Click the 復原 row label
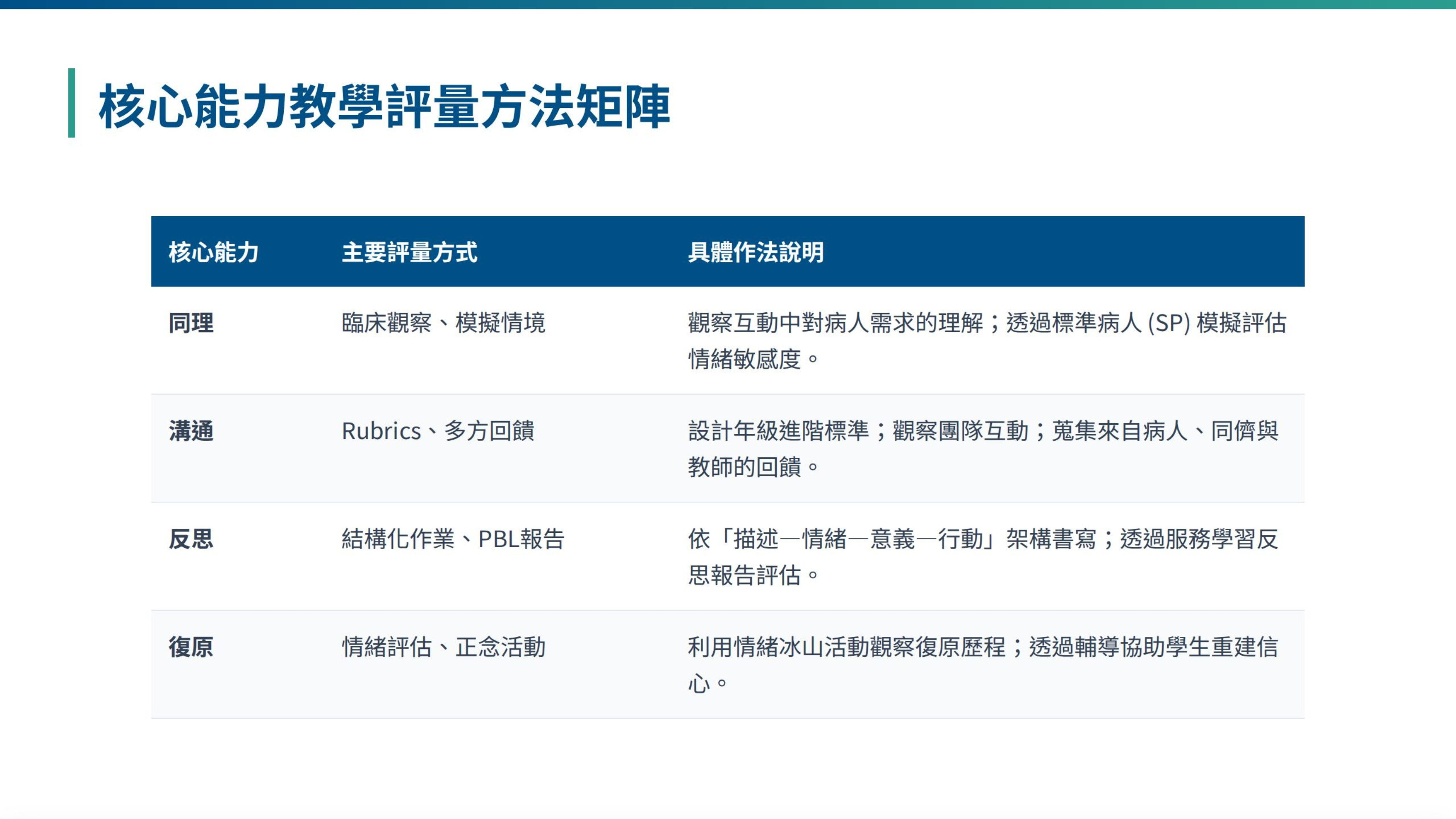 click(191, 647)
